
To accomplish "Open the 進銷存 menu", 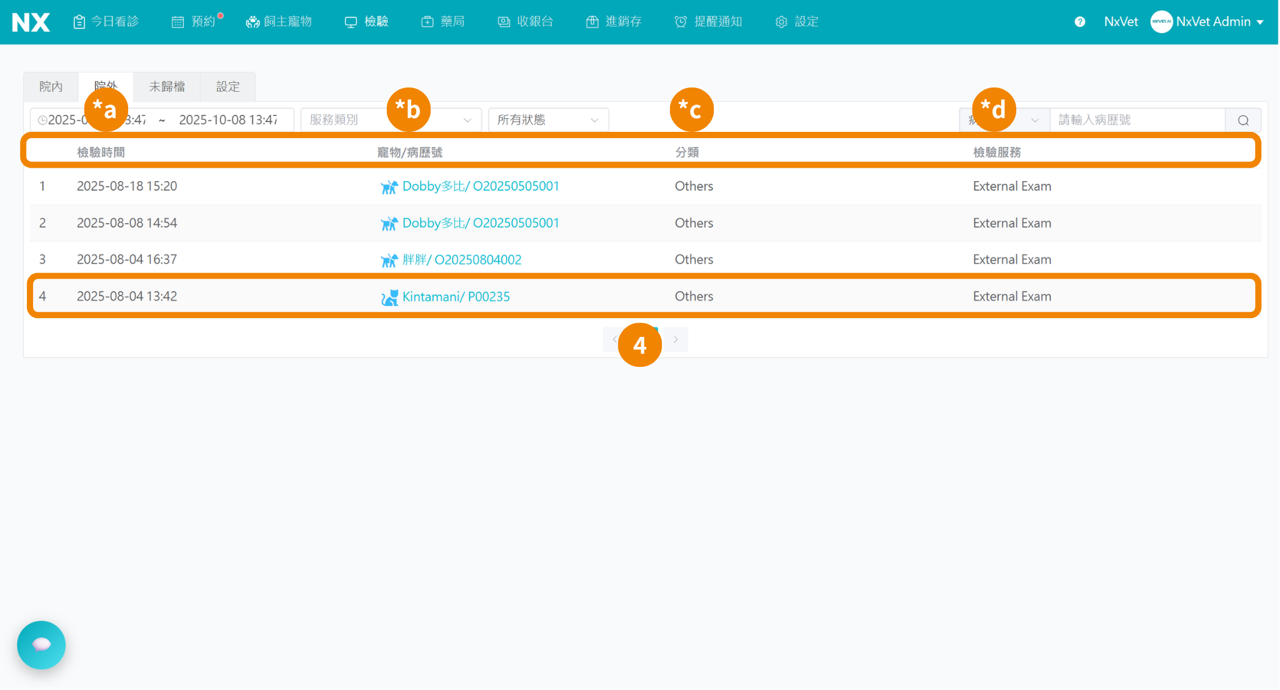I will pyautogui.click(x=614, y=22).
